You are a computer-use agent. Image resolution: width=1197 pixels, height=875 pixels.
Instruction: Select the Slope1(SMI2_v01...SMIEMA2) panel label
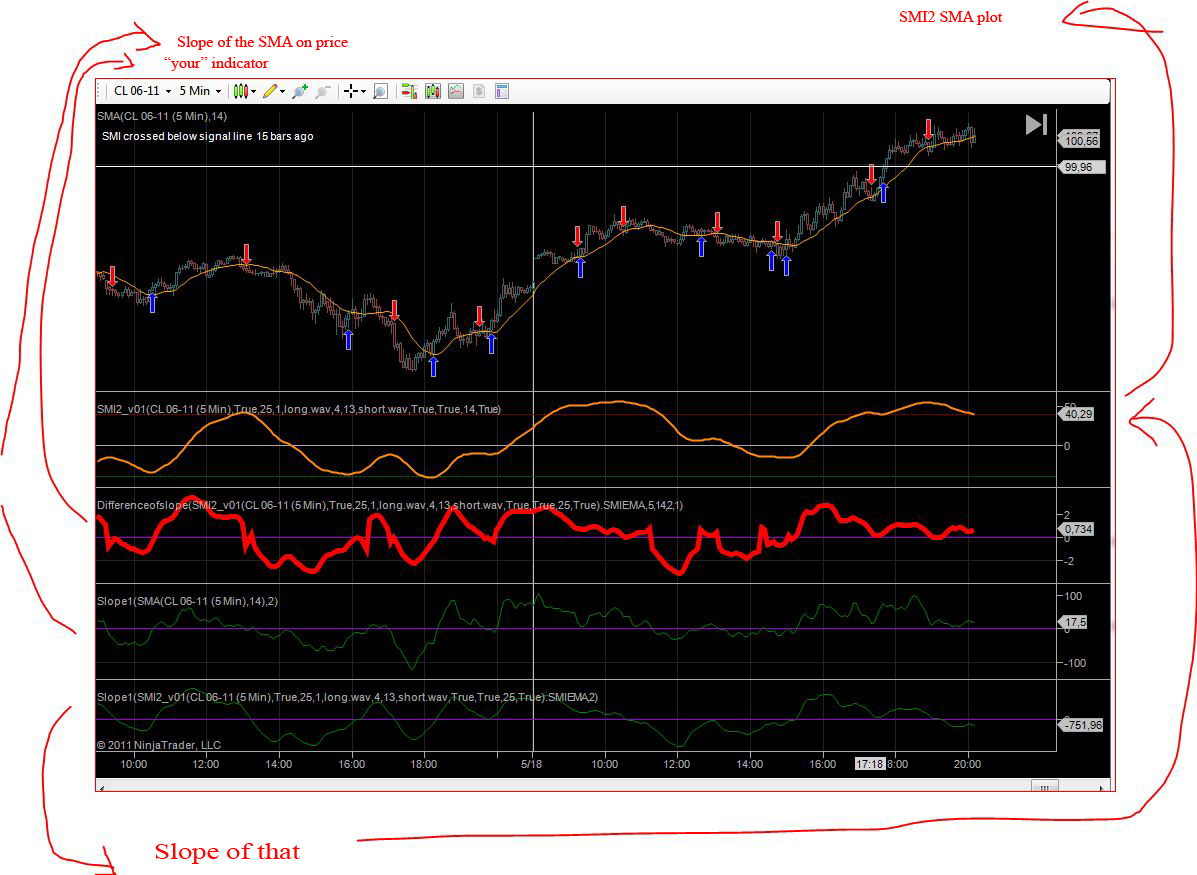(x=347, y=697)
